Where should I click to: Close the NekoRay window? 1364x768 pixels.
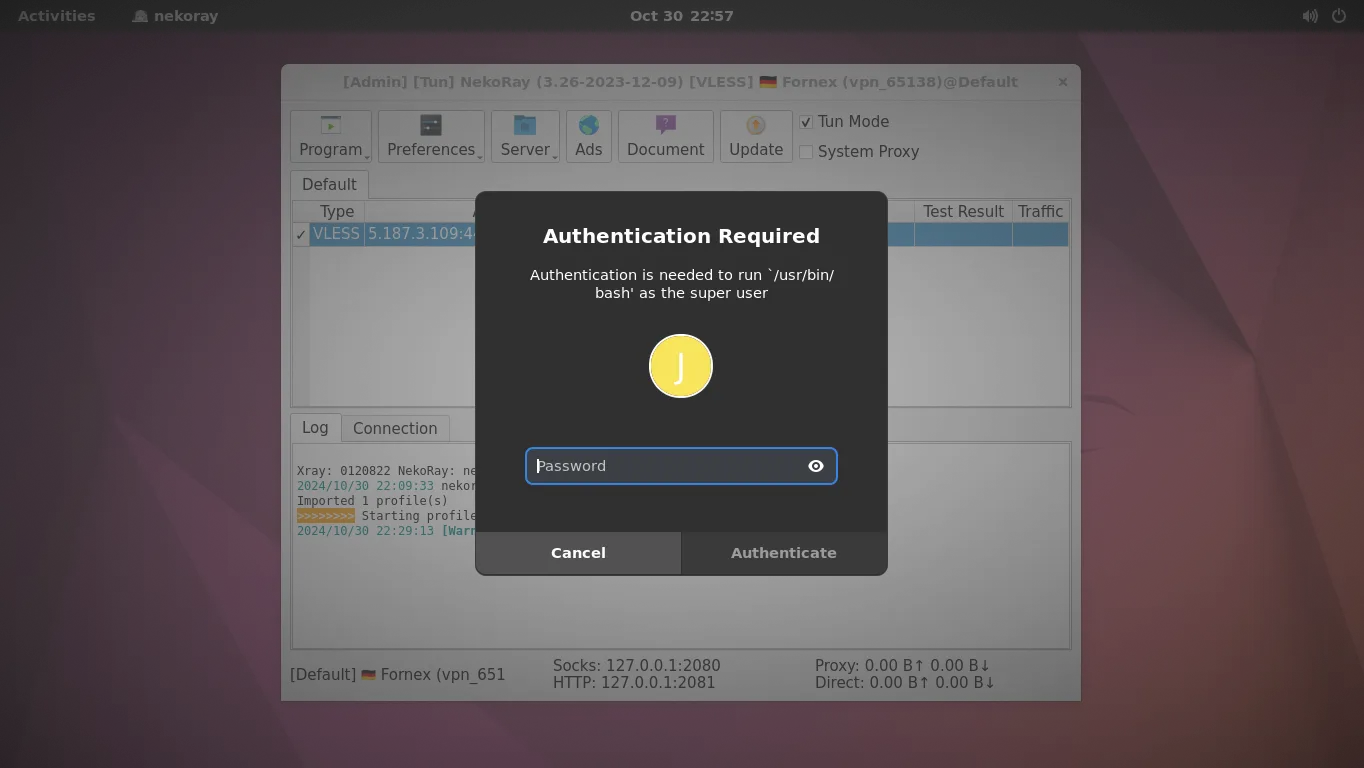(x=1063, y=82)
